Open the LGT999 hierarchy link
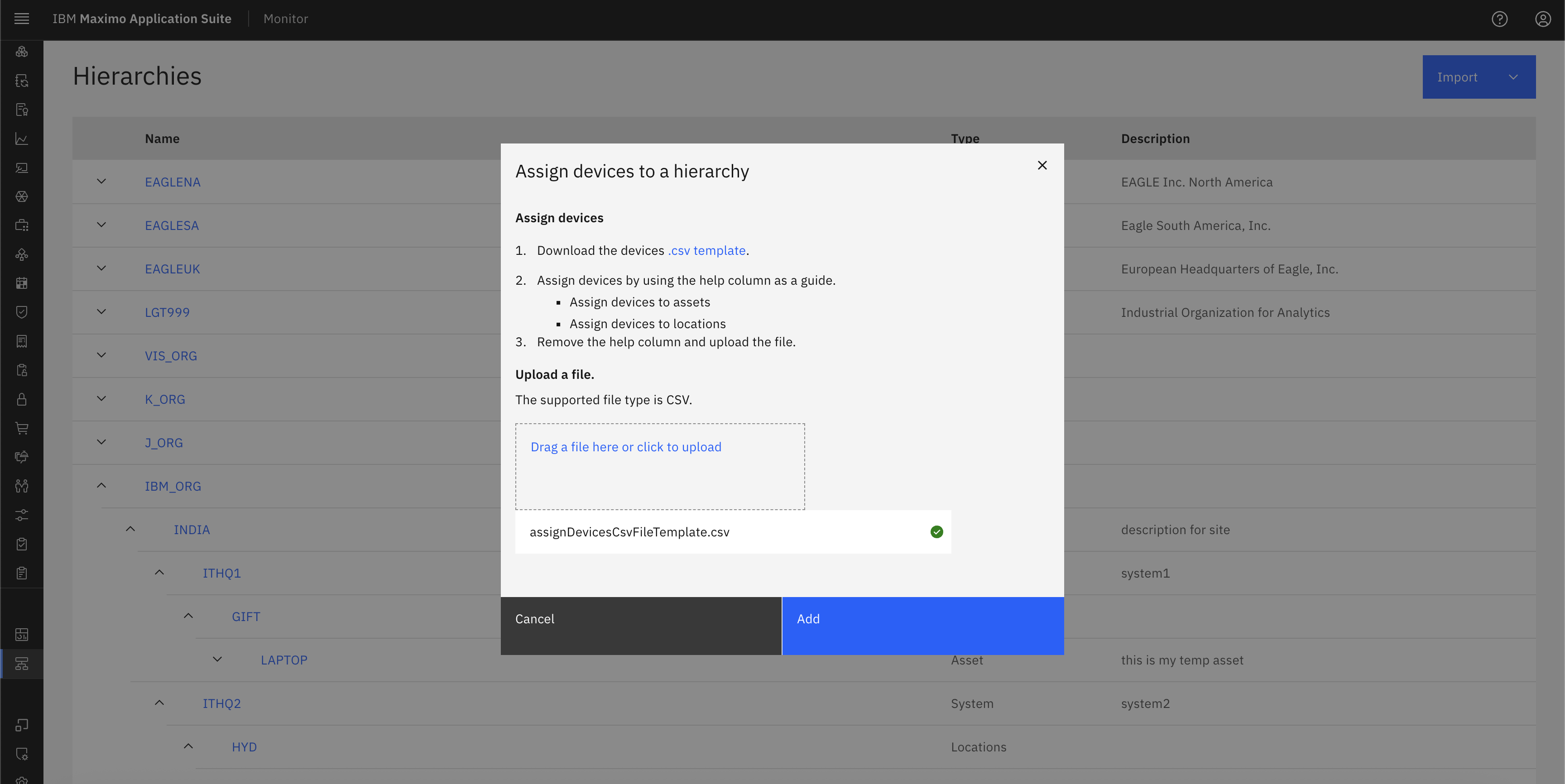 167,312
